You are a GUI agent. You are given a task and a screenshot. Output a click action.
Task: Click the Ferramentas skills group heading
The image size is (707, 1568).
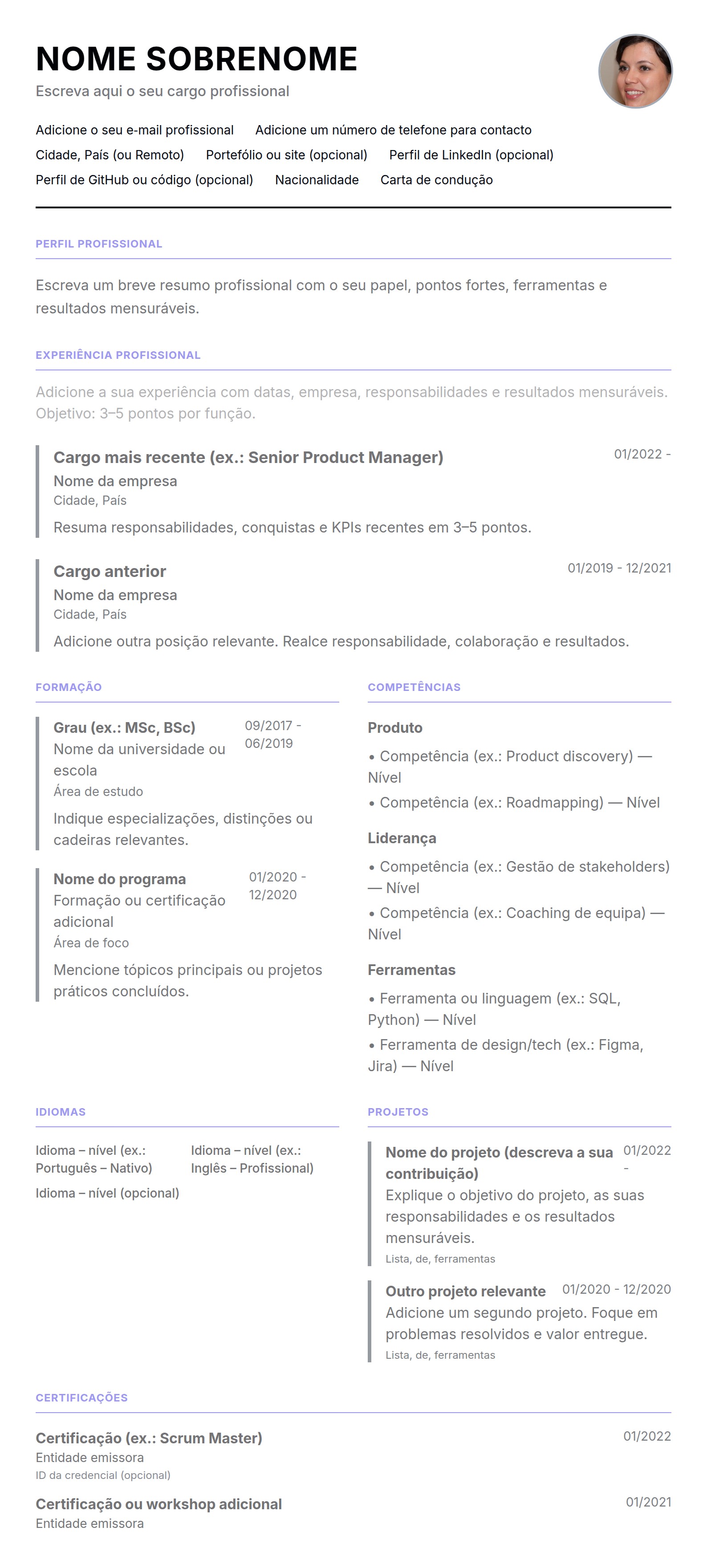click(411, 970)
